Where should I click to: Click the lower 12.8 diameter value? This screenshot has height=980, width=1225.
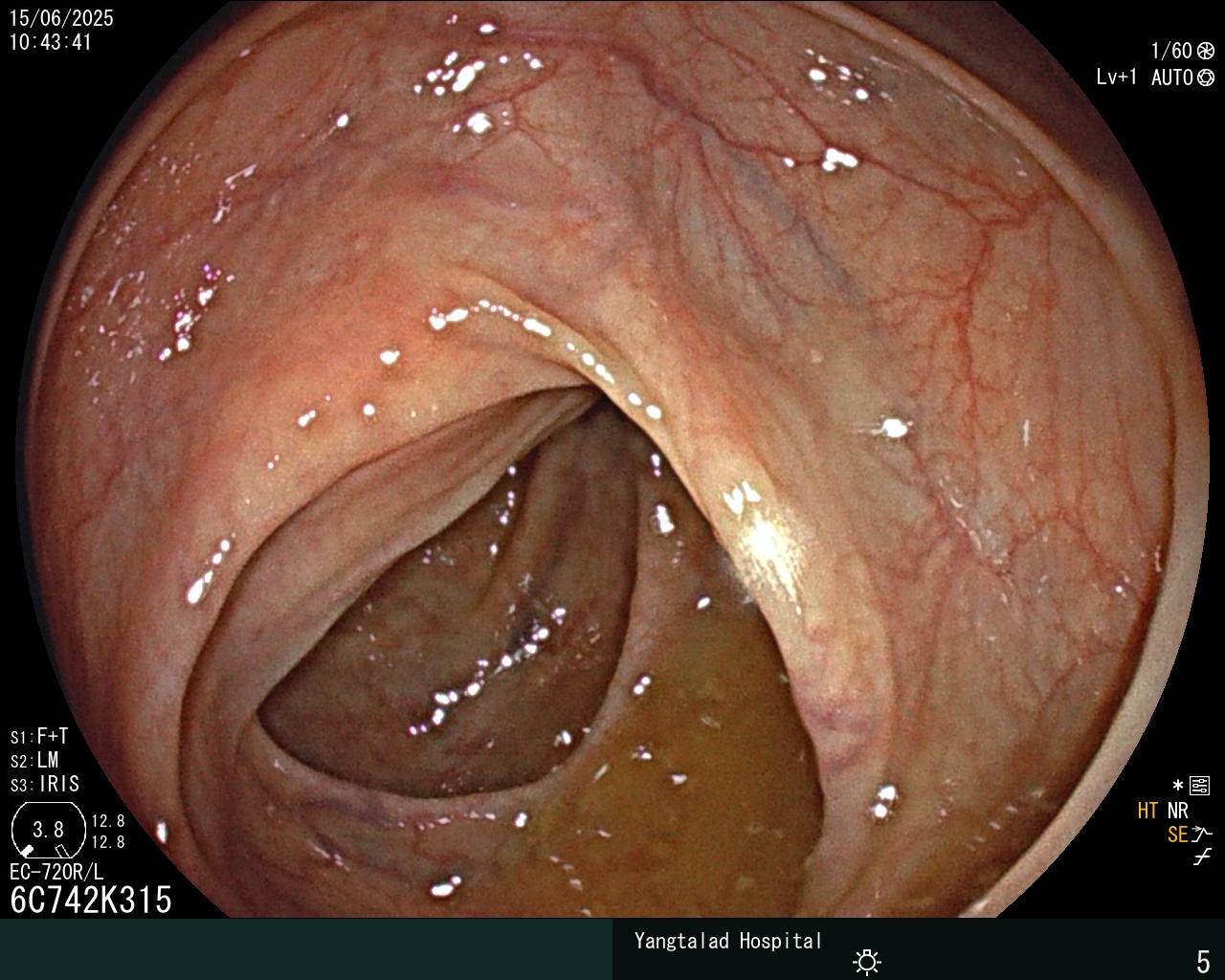coord(108,842)
